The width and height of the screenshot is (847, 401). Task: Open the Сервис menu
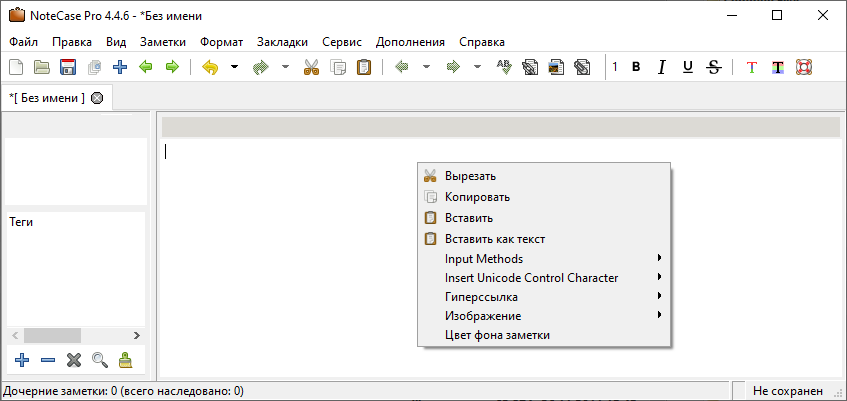click(x=342, y=42)
